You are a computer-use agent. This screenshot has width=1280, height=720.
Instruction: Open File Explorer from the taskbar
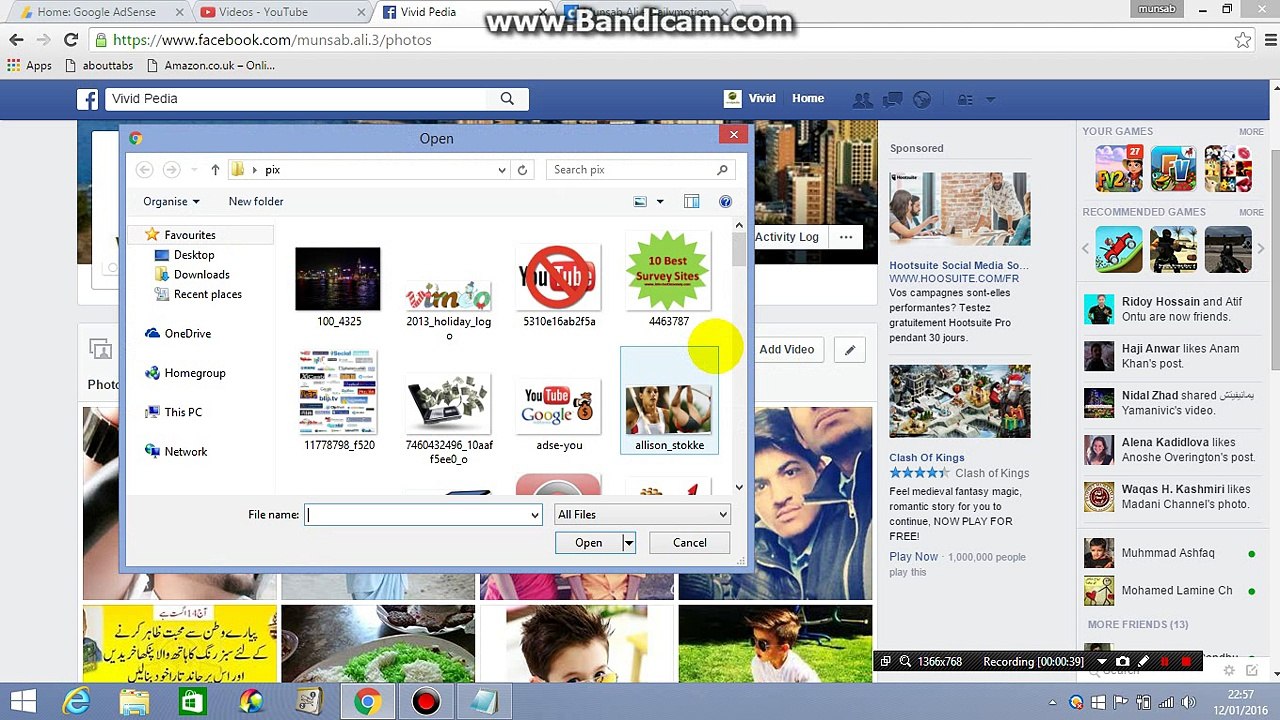[134, 702]
